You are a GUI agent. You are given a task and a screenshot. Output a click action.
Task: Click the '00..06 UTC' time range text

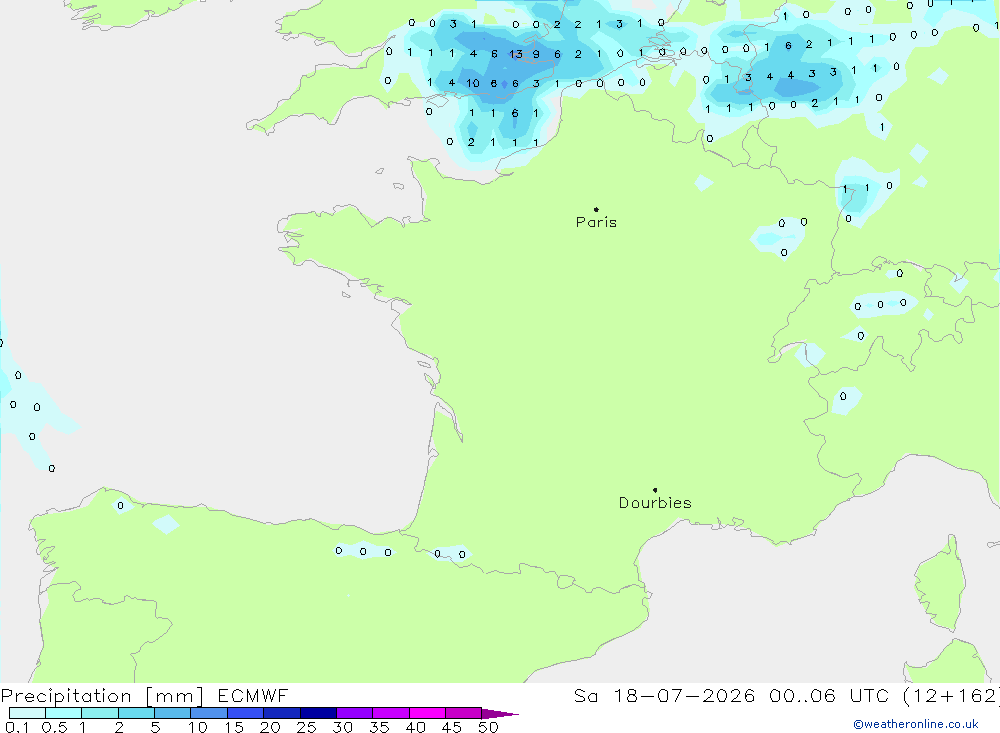tap(829, 695)
